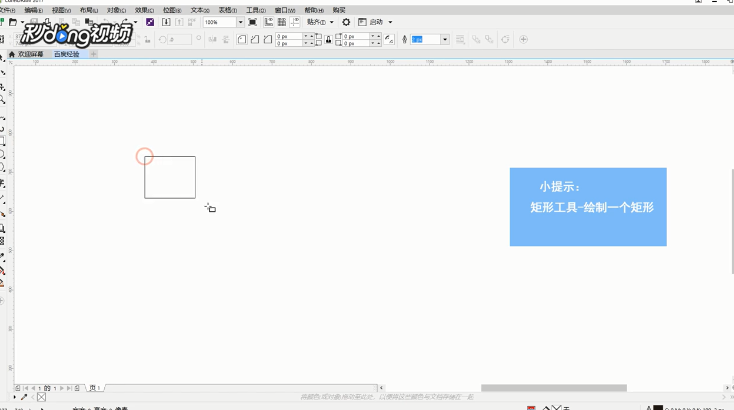Click the Export icon in the toolbar
The width and height of the screenshot is (734, 410).
point(179,22)
